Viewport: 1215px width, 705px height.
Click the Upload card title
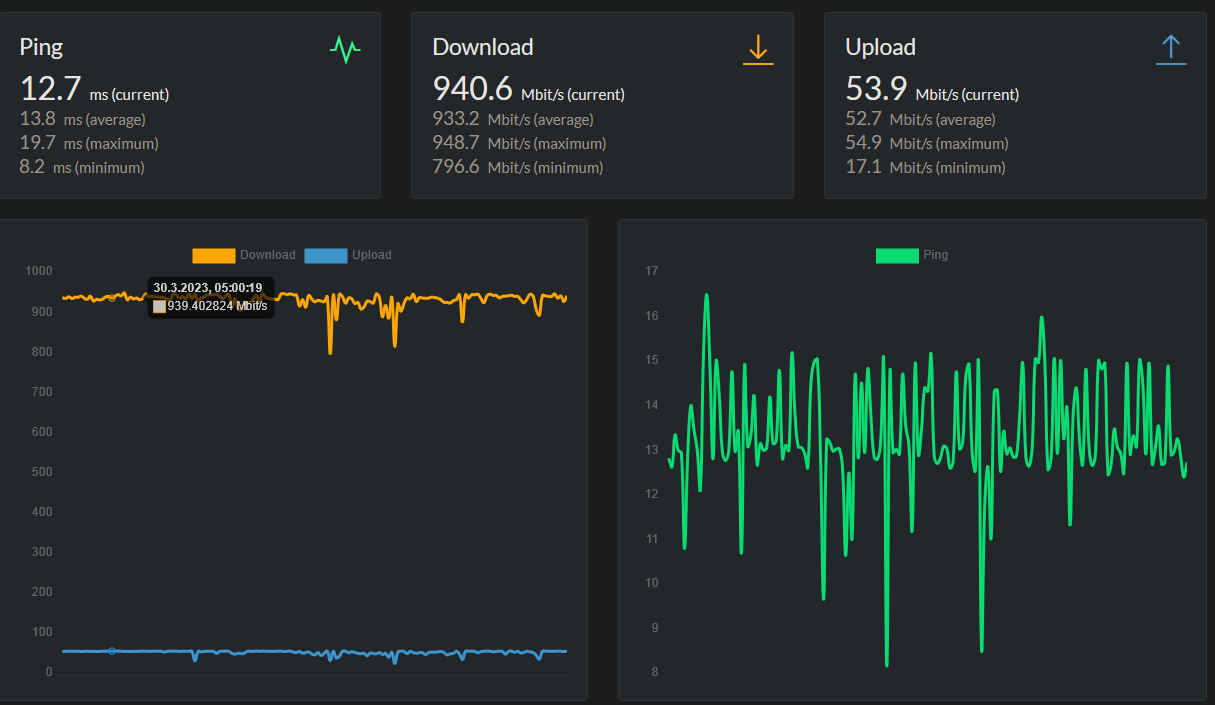pyautogui.click(x=880, y=47)
